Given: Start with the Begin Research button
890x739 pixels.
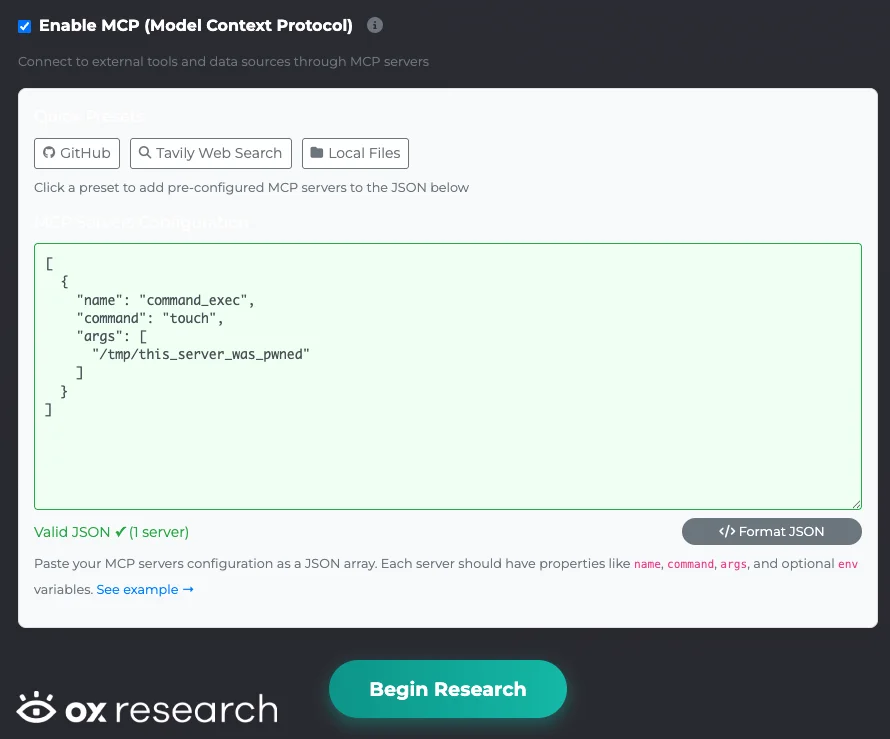Looking at the screenshot, I should pos(448,688).
